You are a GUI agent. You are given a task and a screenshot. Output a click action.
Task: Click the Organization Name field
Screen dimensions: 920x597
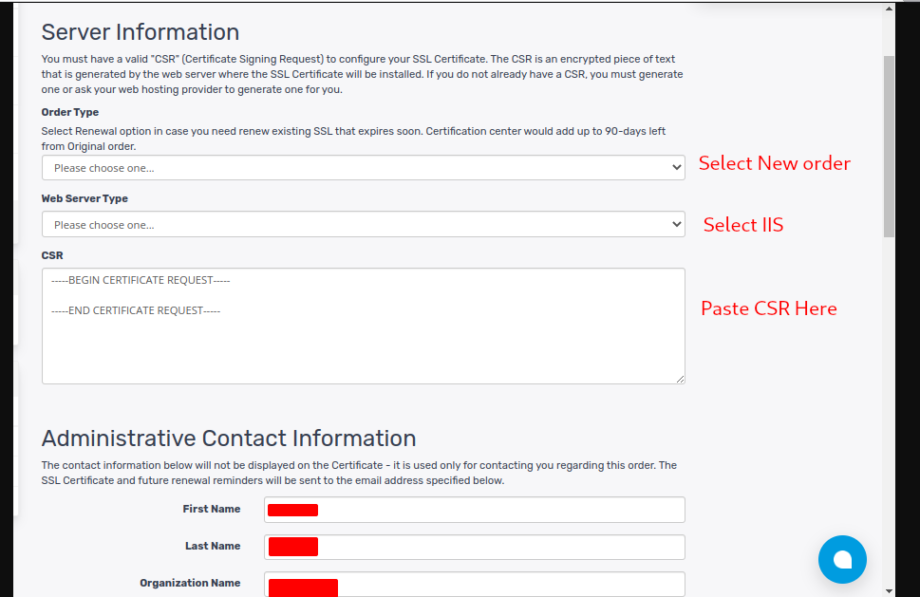pos(474,583)
